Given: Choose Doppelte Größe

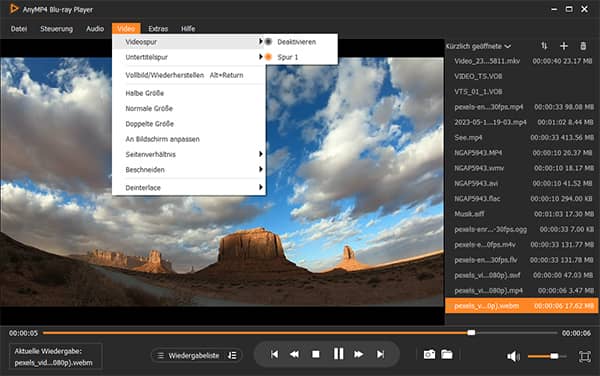Looking at the screenshot, I should pyautogui.click(x=188, y=124).
